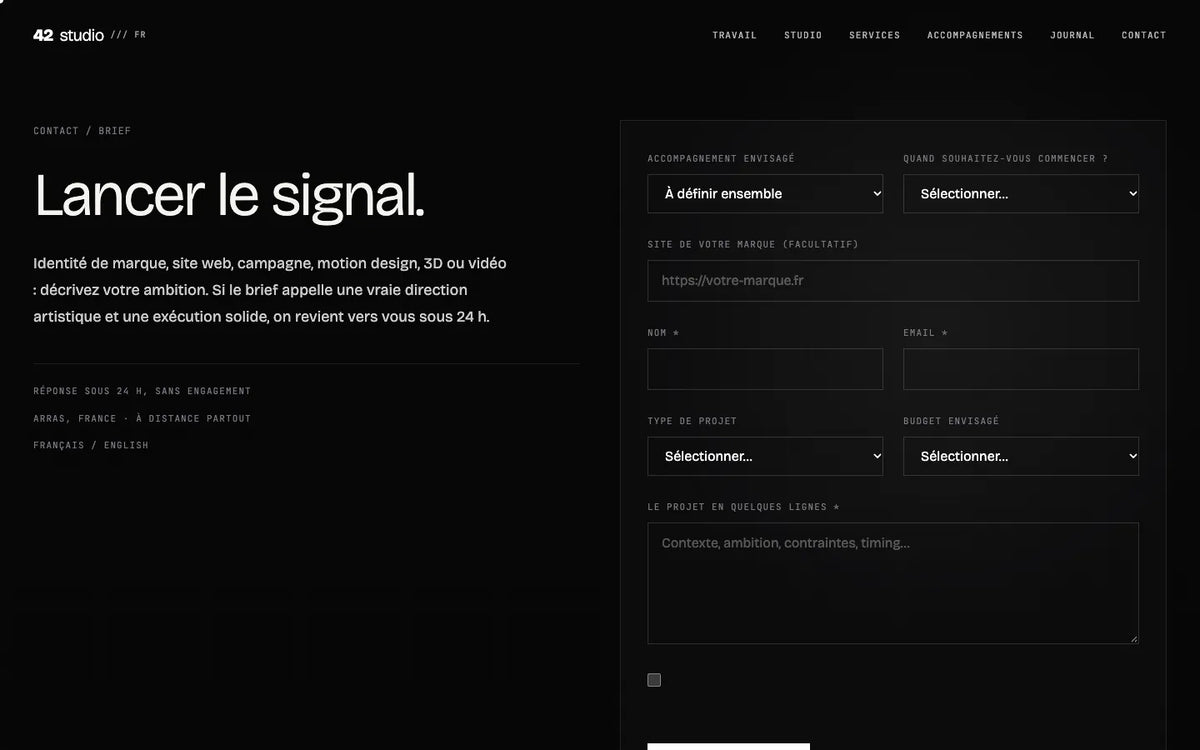Focus the project description textarea
The width and height of the screenshot is (1200, 750).
893,583
